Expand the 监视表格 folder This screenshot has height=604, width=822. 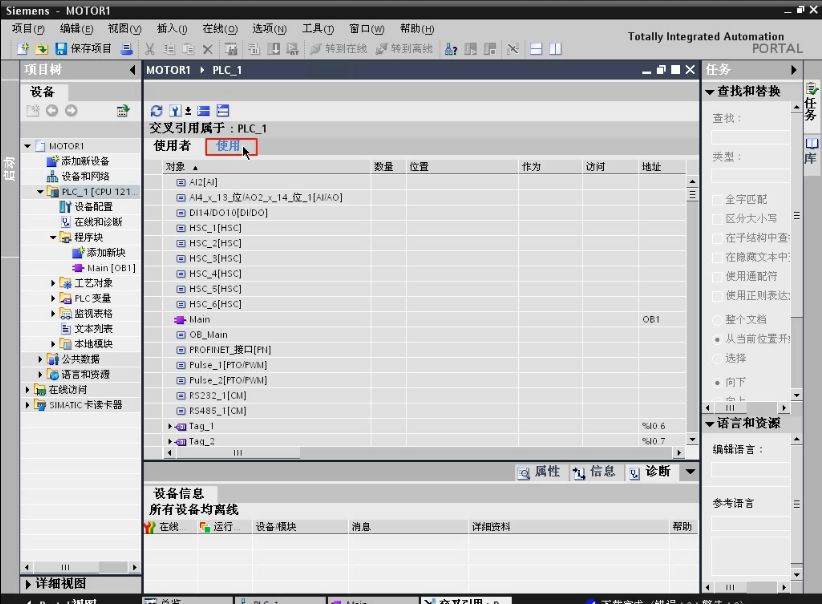pyautogui.click(x=53, y=314)
